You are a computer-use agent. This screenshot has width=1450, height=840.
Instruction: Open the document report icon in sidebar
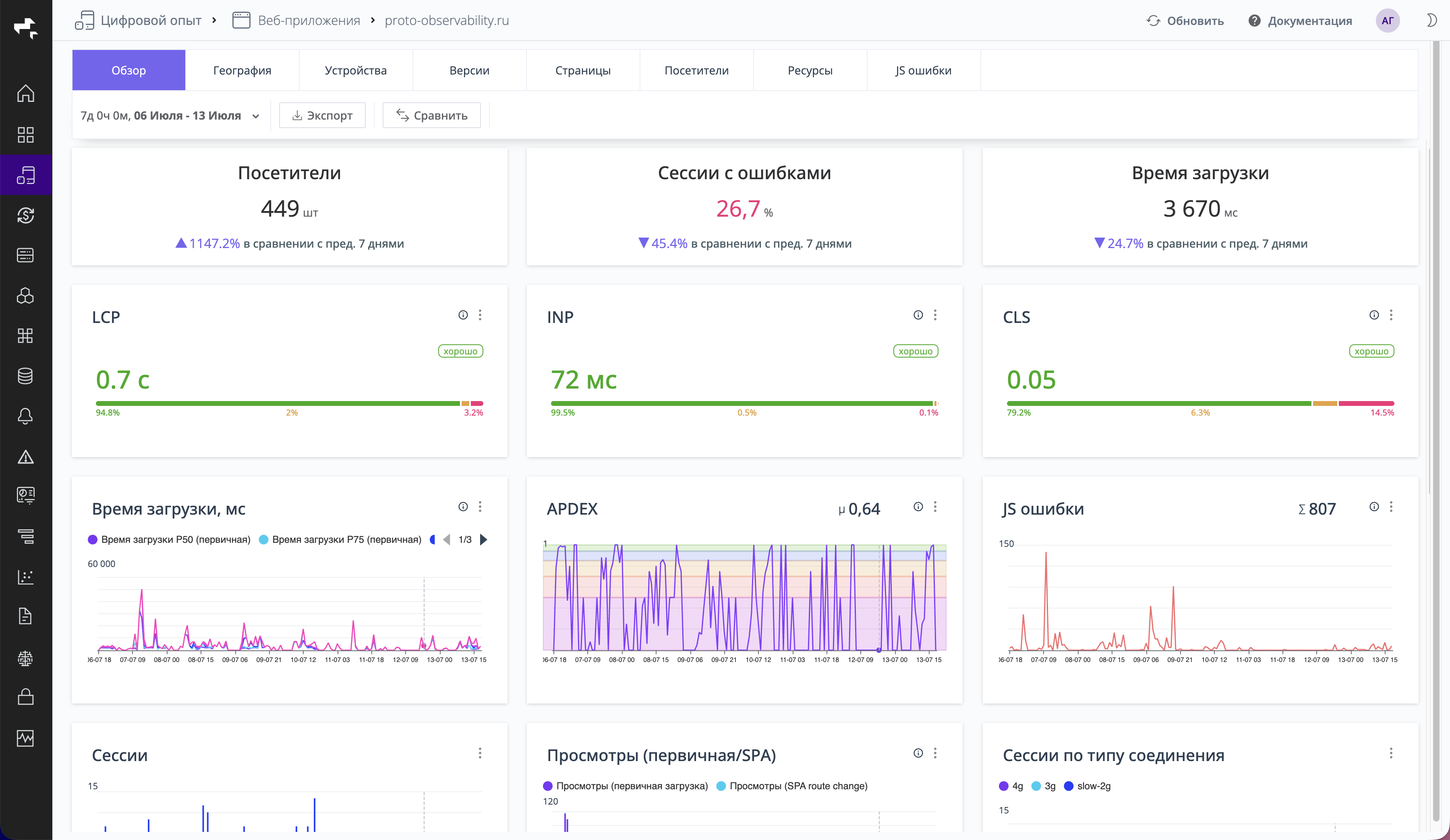[25, 616]
